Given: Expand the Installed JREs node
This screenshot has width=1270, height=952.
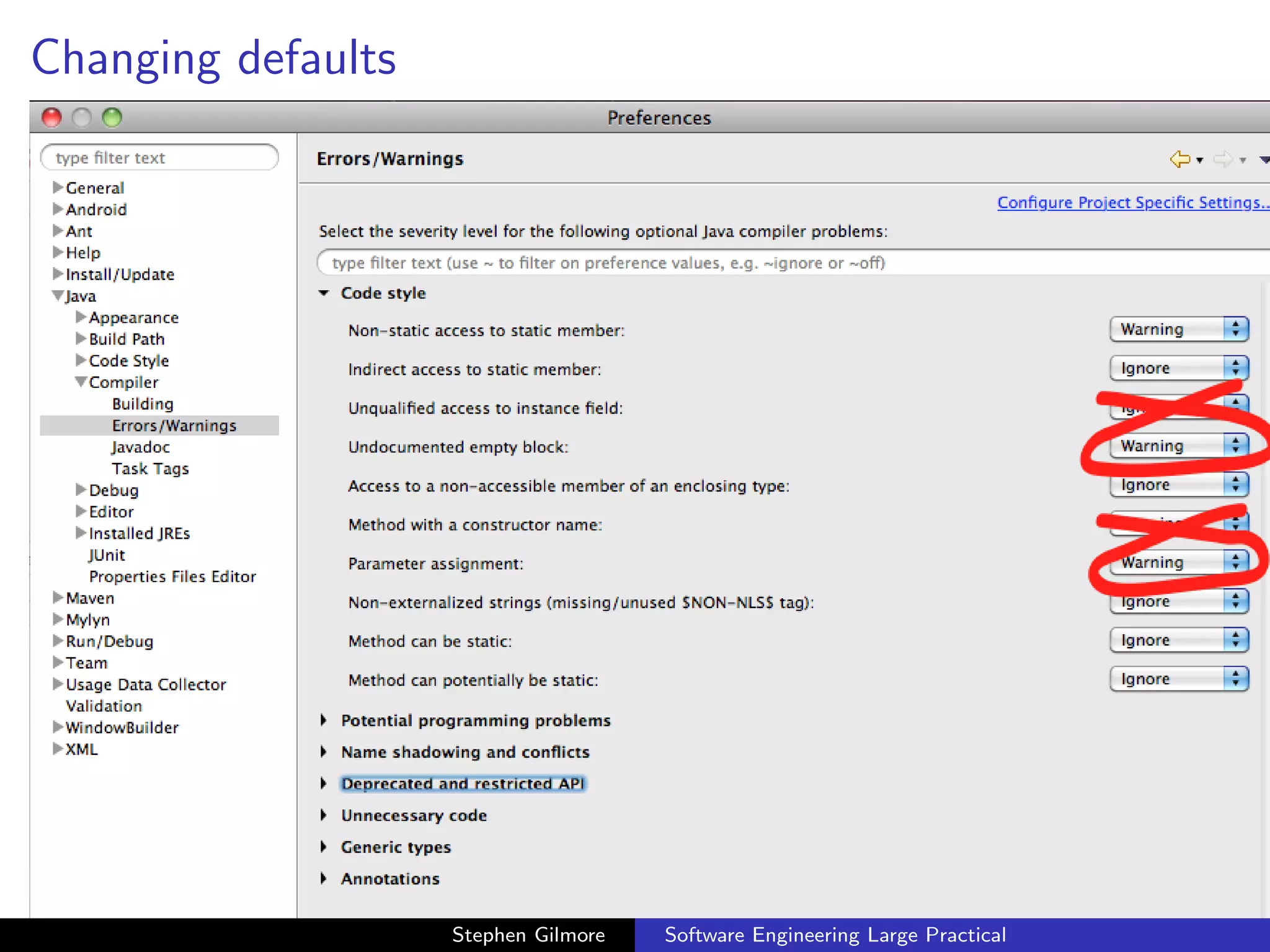Looking at the screenshot, I should (x=81, y=533).
